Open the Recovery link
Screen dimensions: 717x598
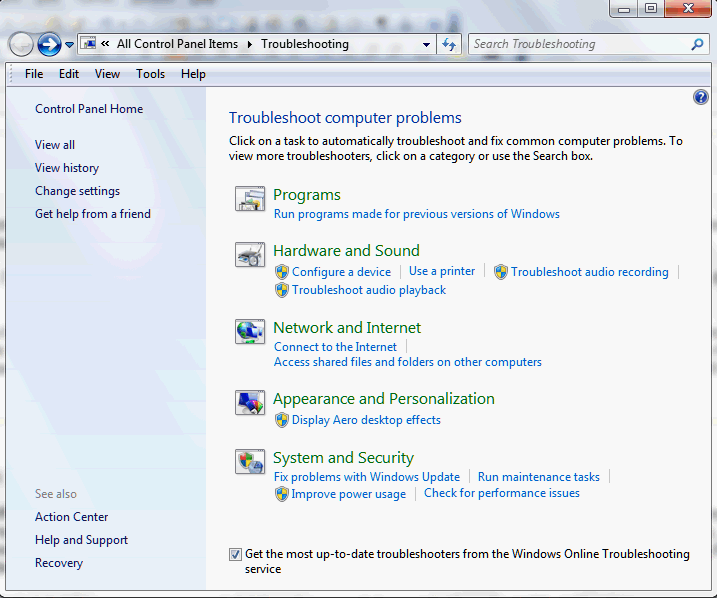(59, 563)
